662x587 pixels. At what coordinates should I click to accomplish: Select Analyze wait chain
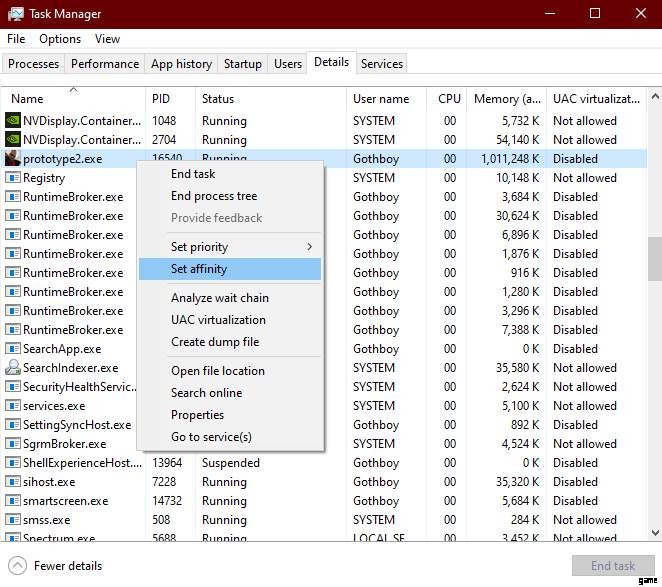pyautogui.click(x=230, y=298)
